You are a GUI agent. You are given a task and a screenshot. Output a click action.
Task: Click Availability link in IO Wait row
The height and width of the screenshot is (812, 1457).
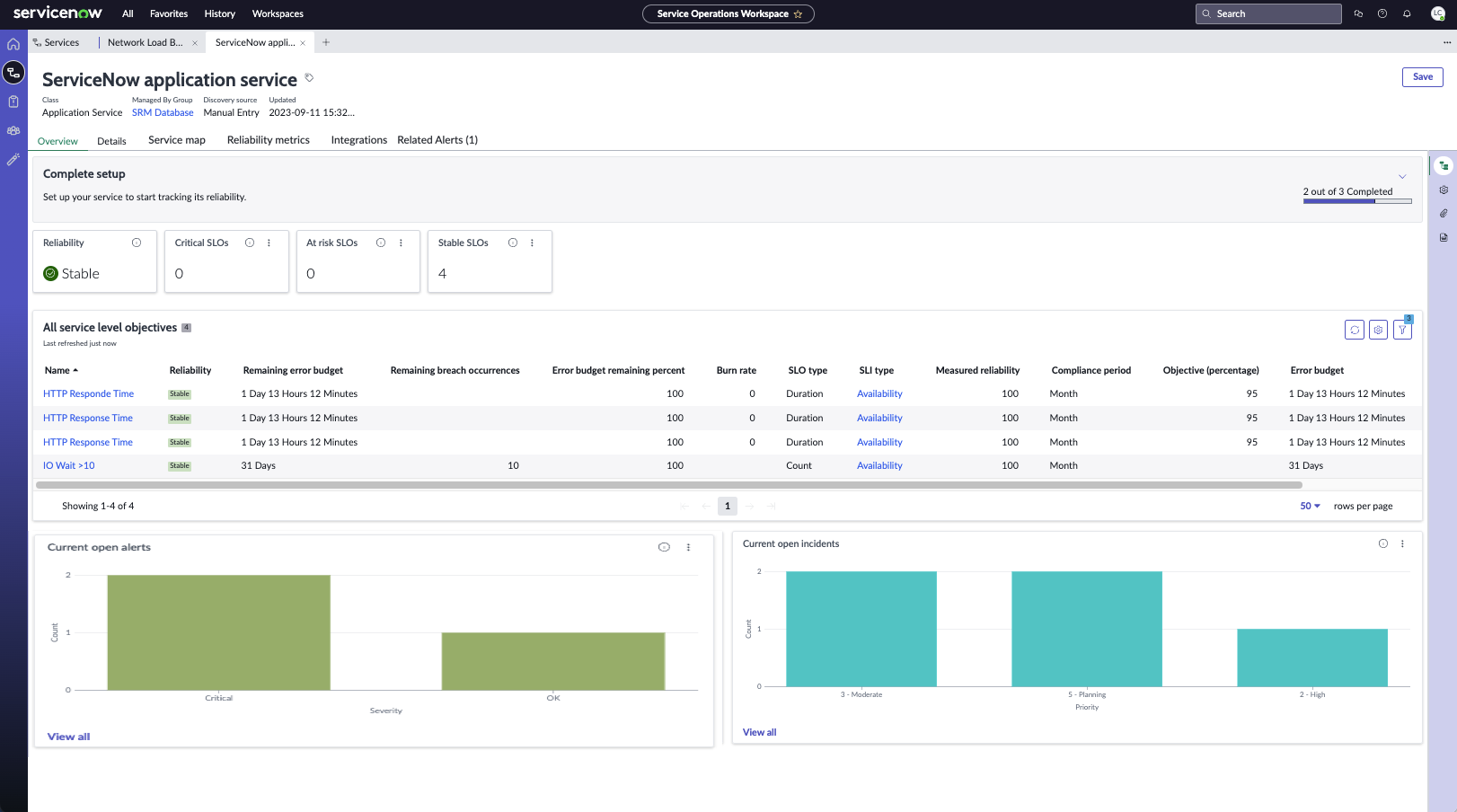pyautogui.click(x=879, y=465)
